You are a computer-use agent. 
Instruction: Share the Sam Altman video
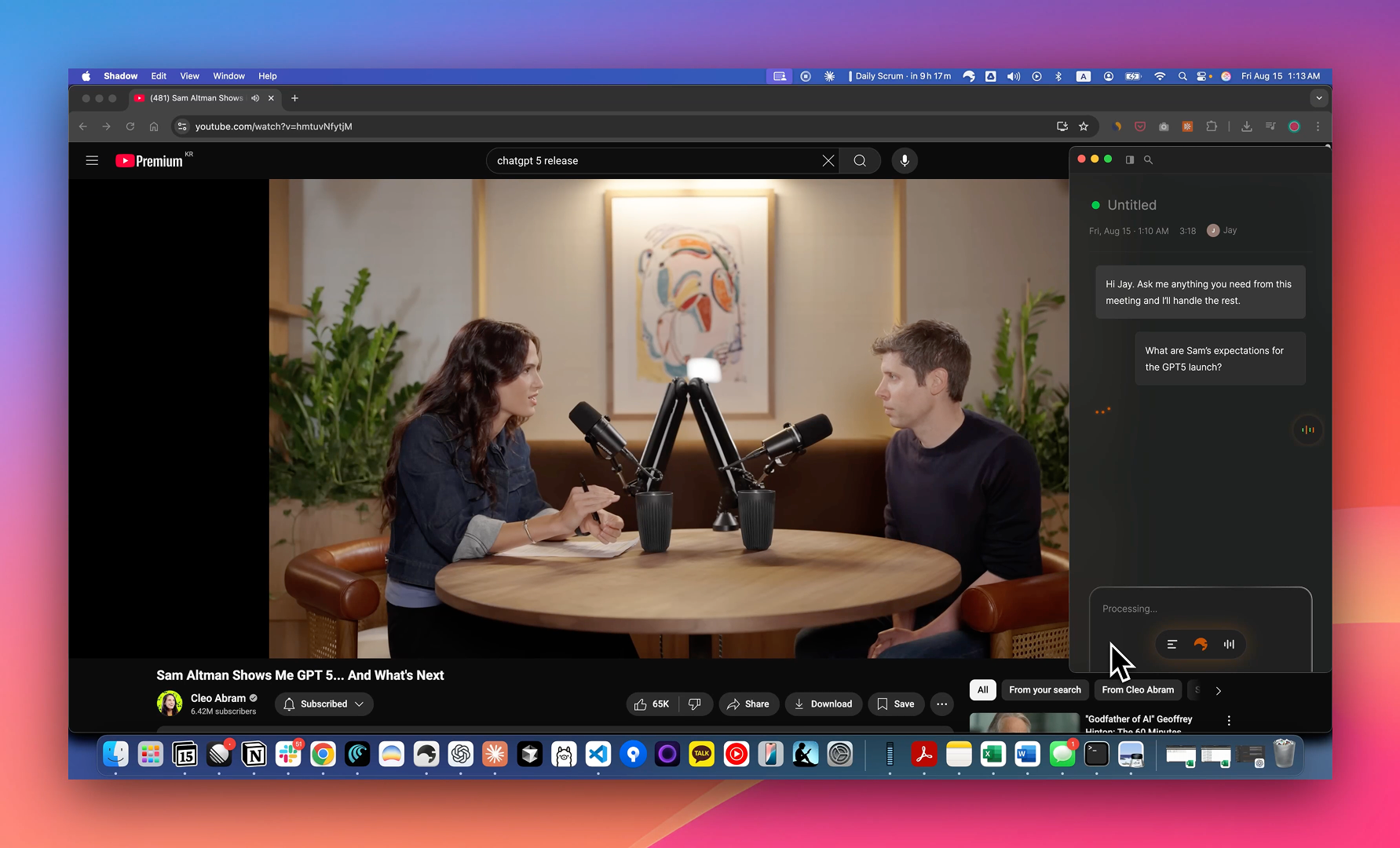coord(748,704)
